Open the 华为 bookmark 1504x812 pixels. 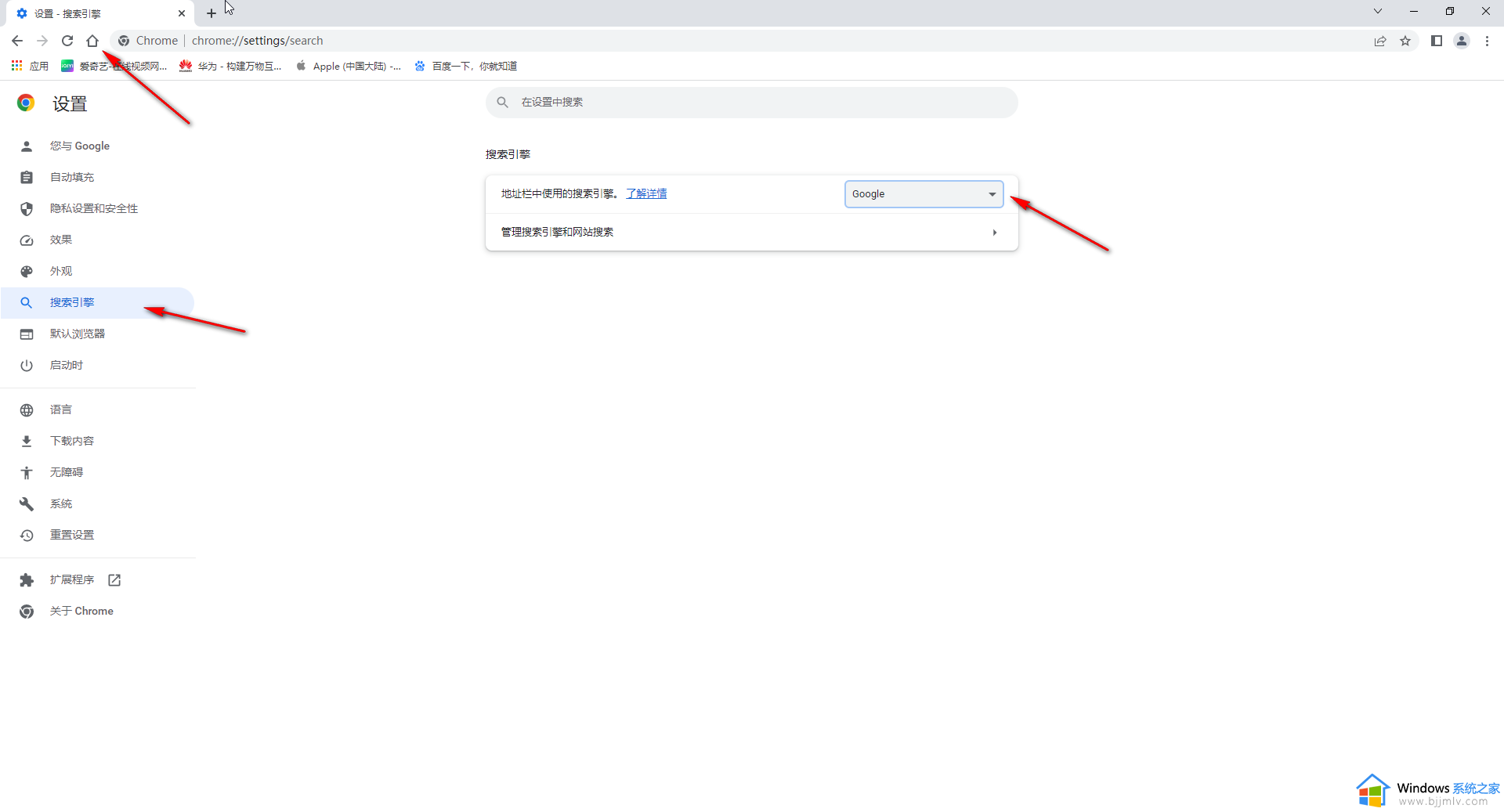coord(230,66)
